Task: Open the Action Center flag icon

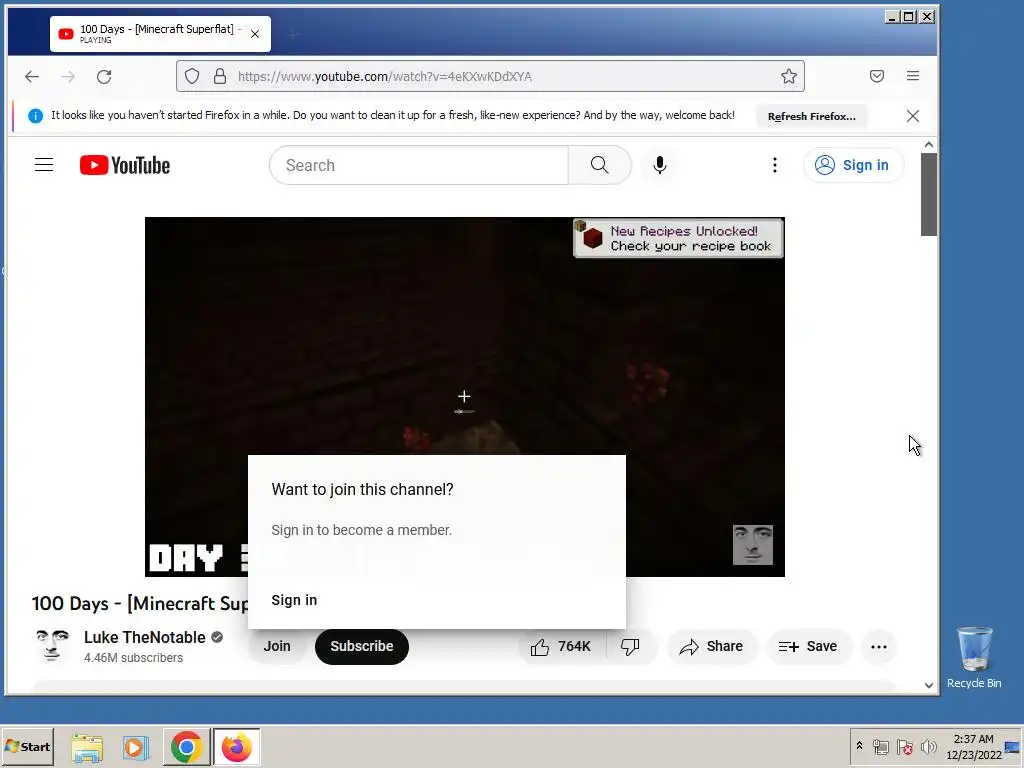Action: pos(904,747)
